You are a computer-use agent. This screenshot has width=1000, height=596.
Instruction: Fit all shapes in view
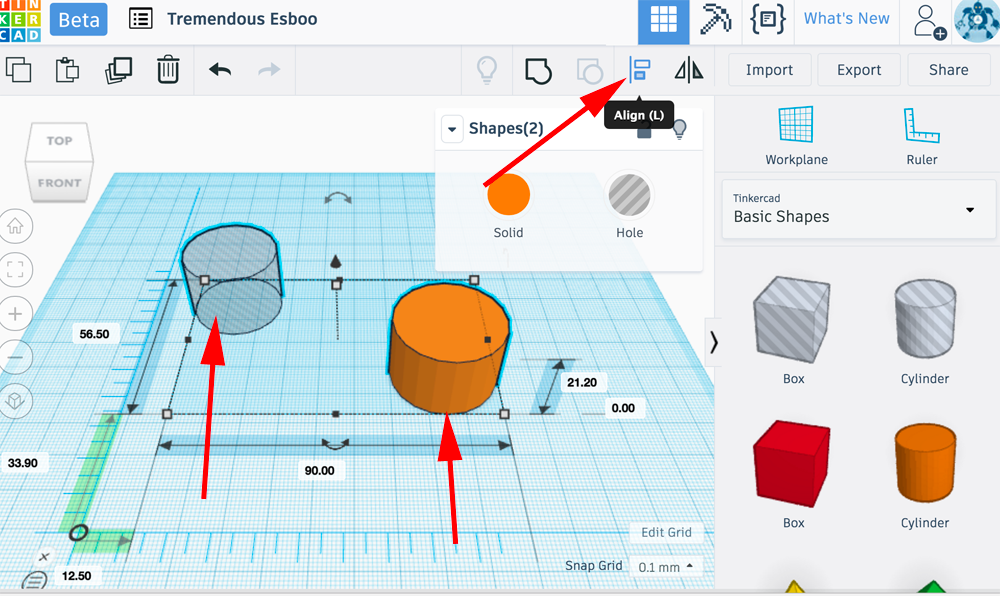(15, 270)
